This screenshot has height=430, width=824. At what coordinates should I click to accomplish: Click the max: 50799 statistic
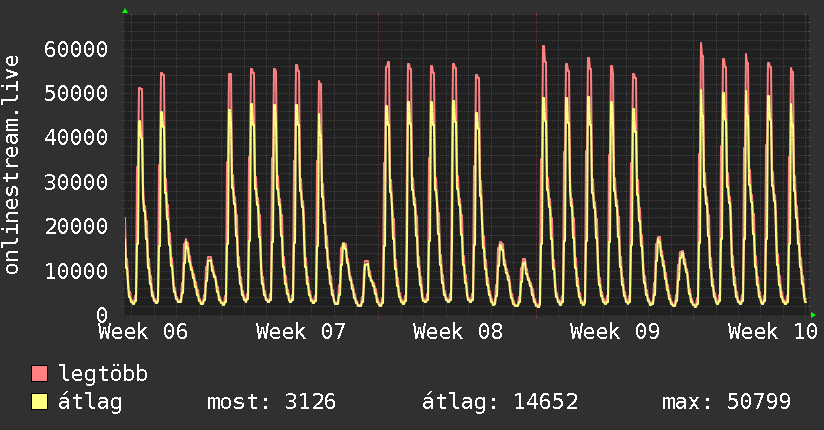pos(726,402)
